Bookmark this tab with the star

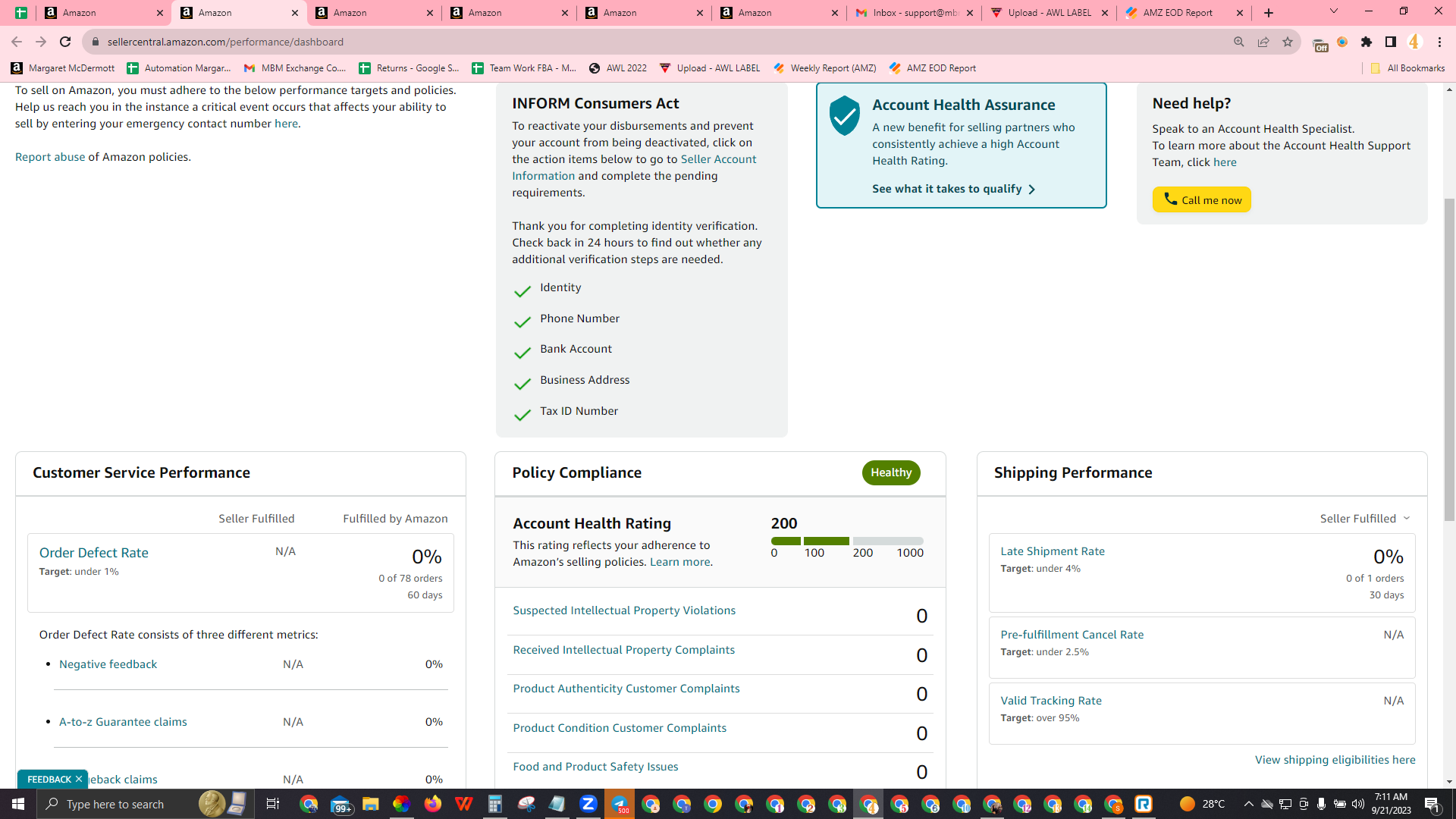click(x=1288, y=42)
